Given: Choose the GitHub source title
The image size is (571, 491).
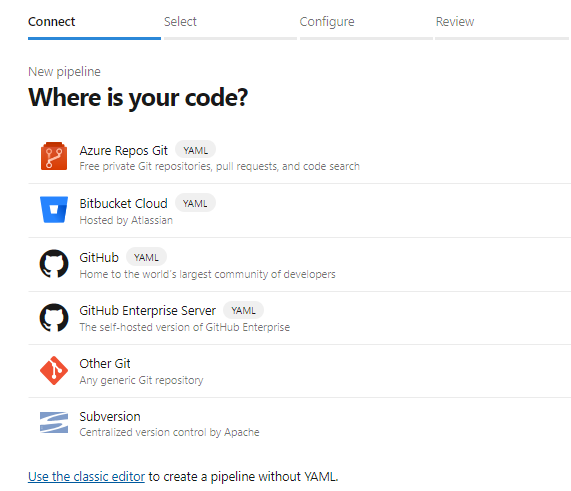Looking at the screenshot, I should pos(99,258).
